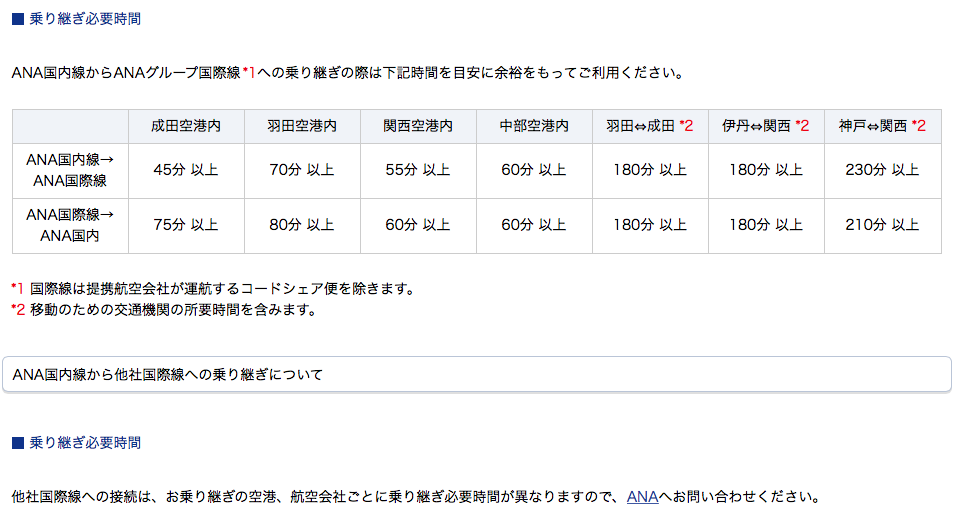Click the 70分 以上 cell
Screen dimensions: 972x526
click(302, 170)
